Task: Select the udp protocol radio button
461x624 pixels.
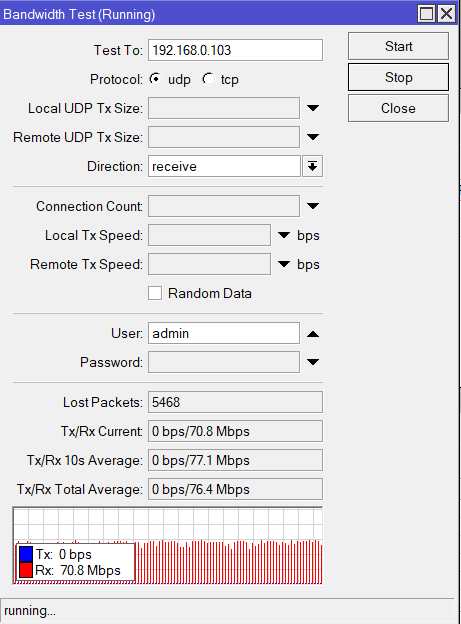Action: click(156, 79)
